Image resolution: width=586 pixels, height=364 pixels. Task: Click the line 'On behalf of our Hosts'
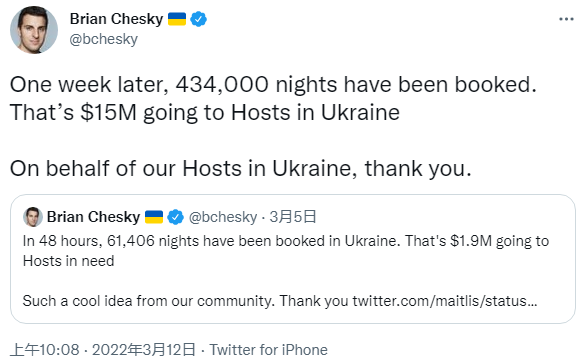point(240,169)
